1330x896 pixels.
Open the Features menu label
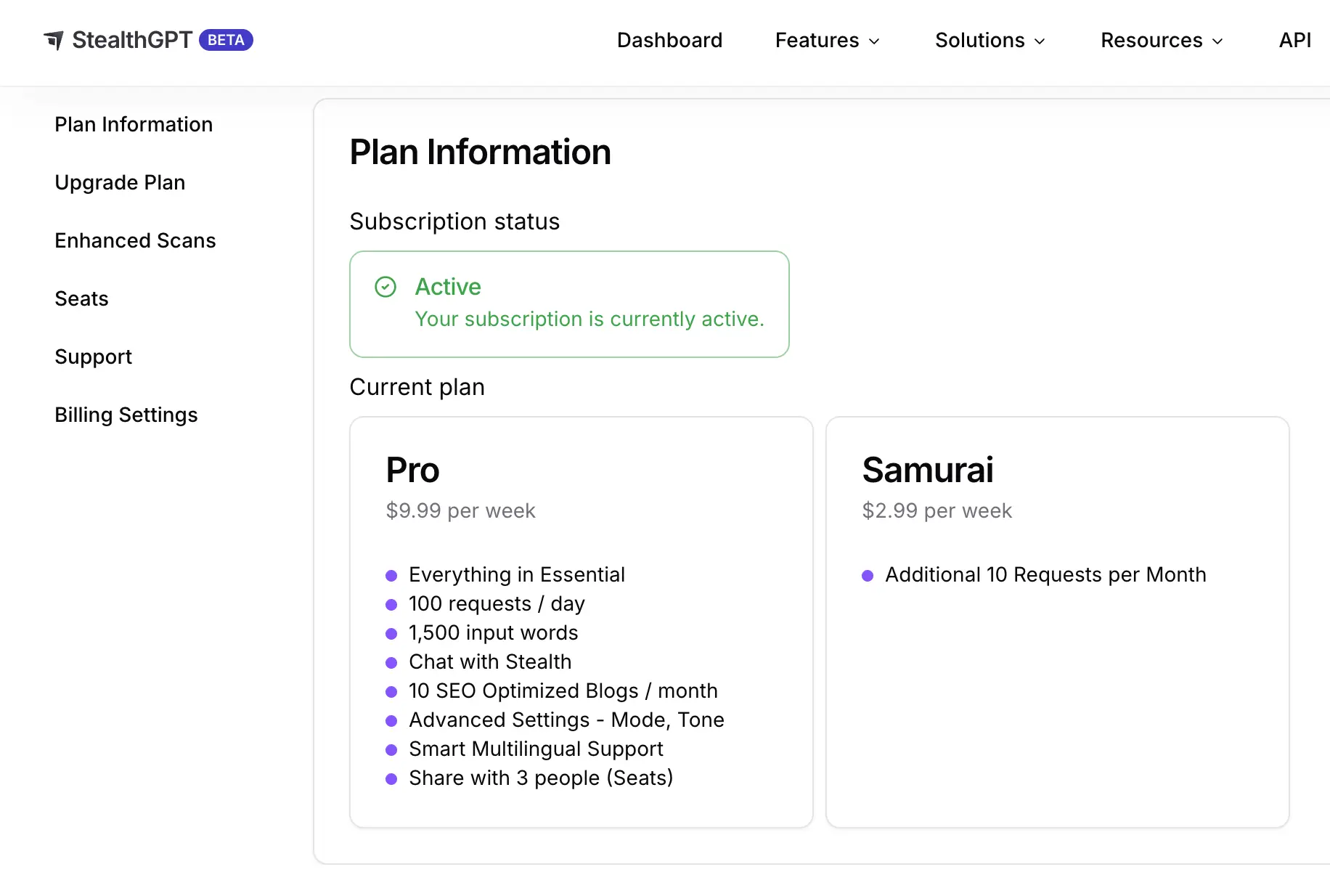[817, 40]
